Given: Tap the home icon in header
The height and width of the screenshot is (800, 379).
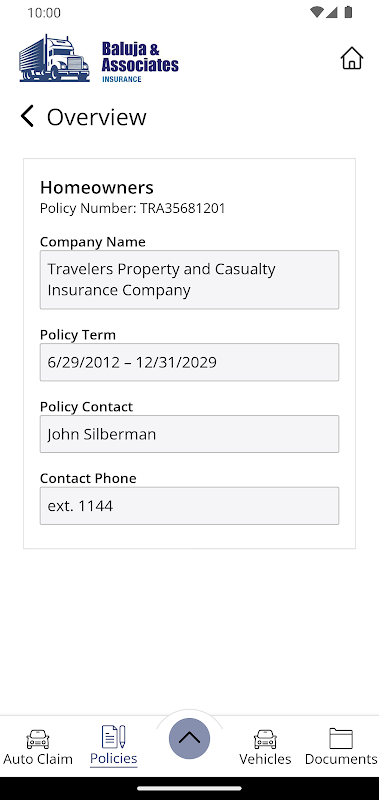Looking at the screenshot, I should (x=351, y=58).
